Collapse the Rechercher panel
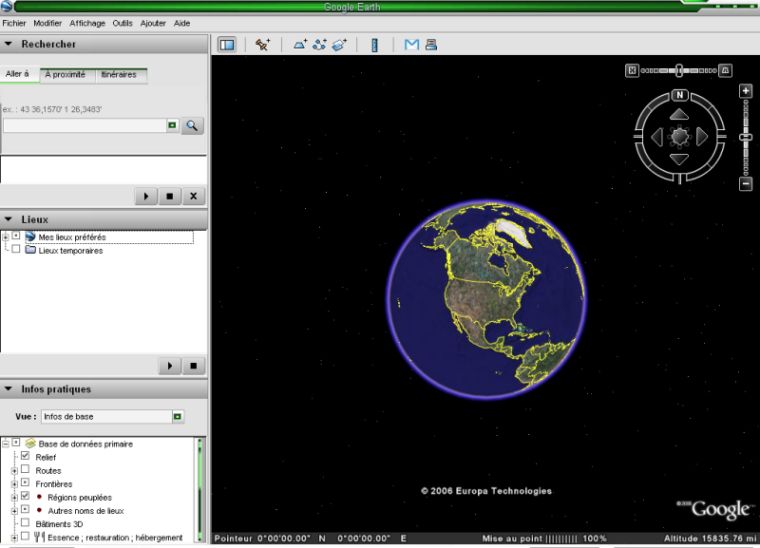 click(8, 44)
